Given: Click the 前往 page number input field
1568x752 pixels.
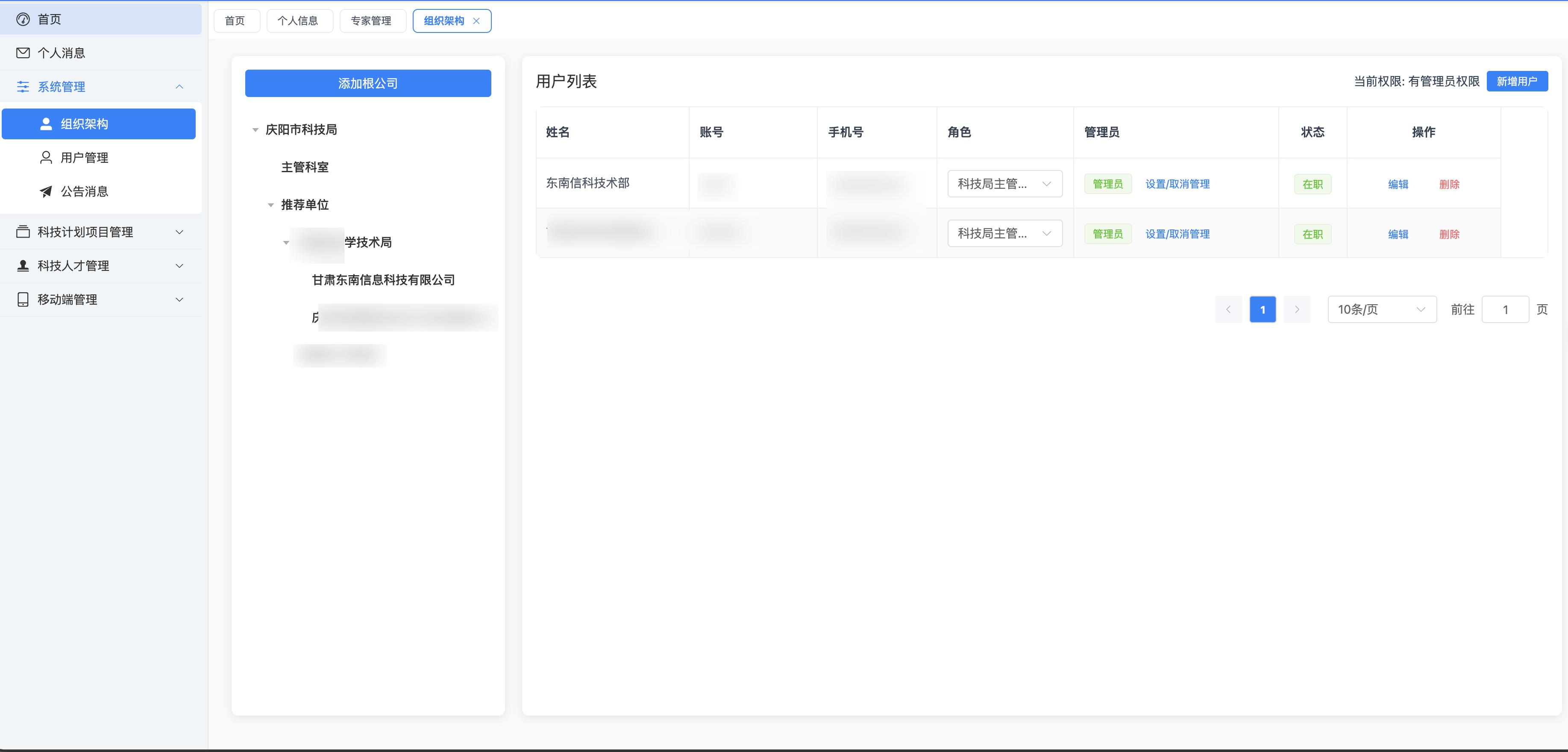Looking at the screenshot, I should (1505, 309).
